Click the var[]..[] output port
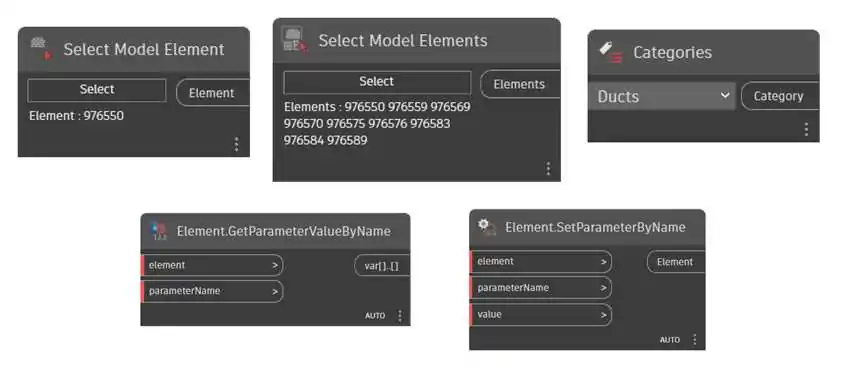The height and width of the screenshot is (371, 841). coord(382,265)
